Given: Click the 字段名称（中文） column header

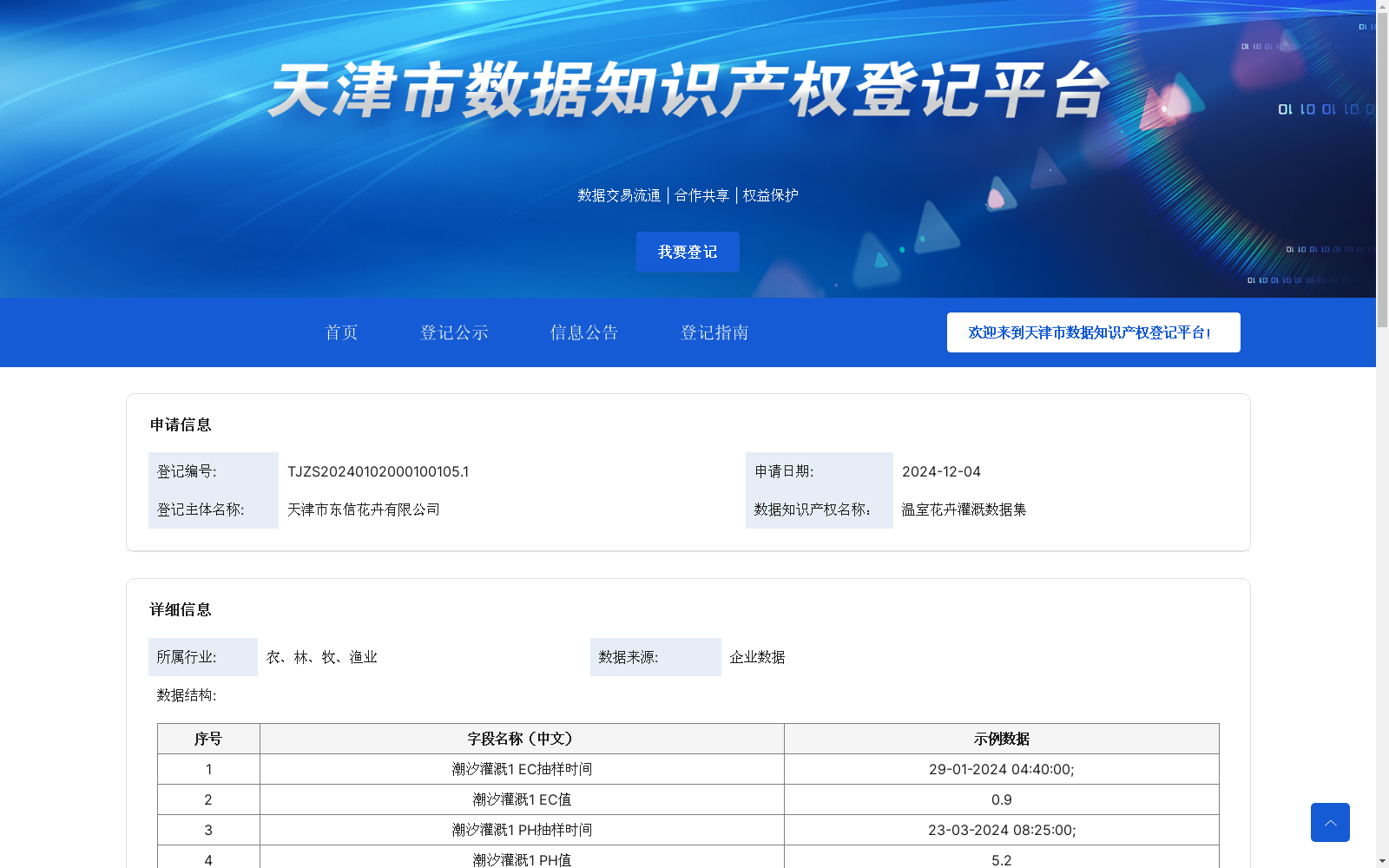Looking at the screenshot, I should (522, 739).
